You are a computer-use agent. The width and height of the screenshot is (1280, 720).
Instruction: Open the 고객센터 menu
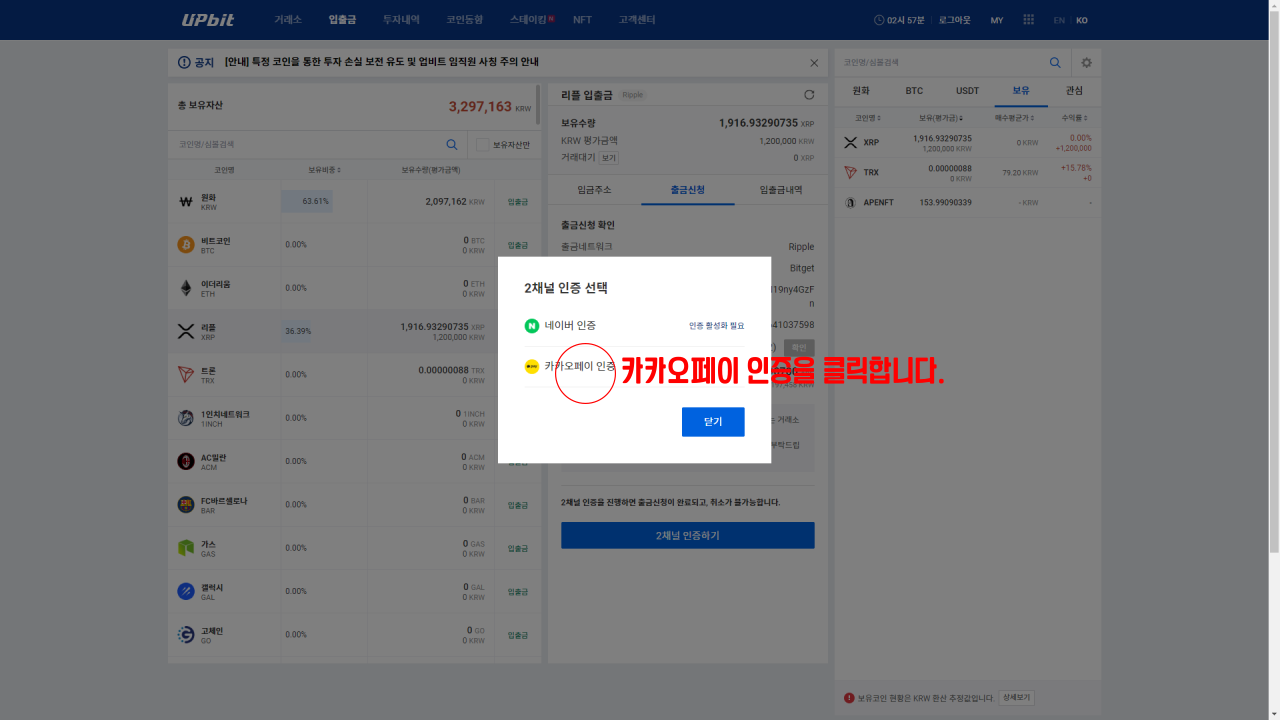coord(637,20)
